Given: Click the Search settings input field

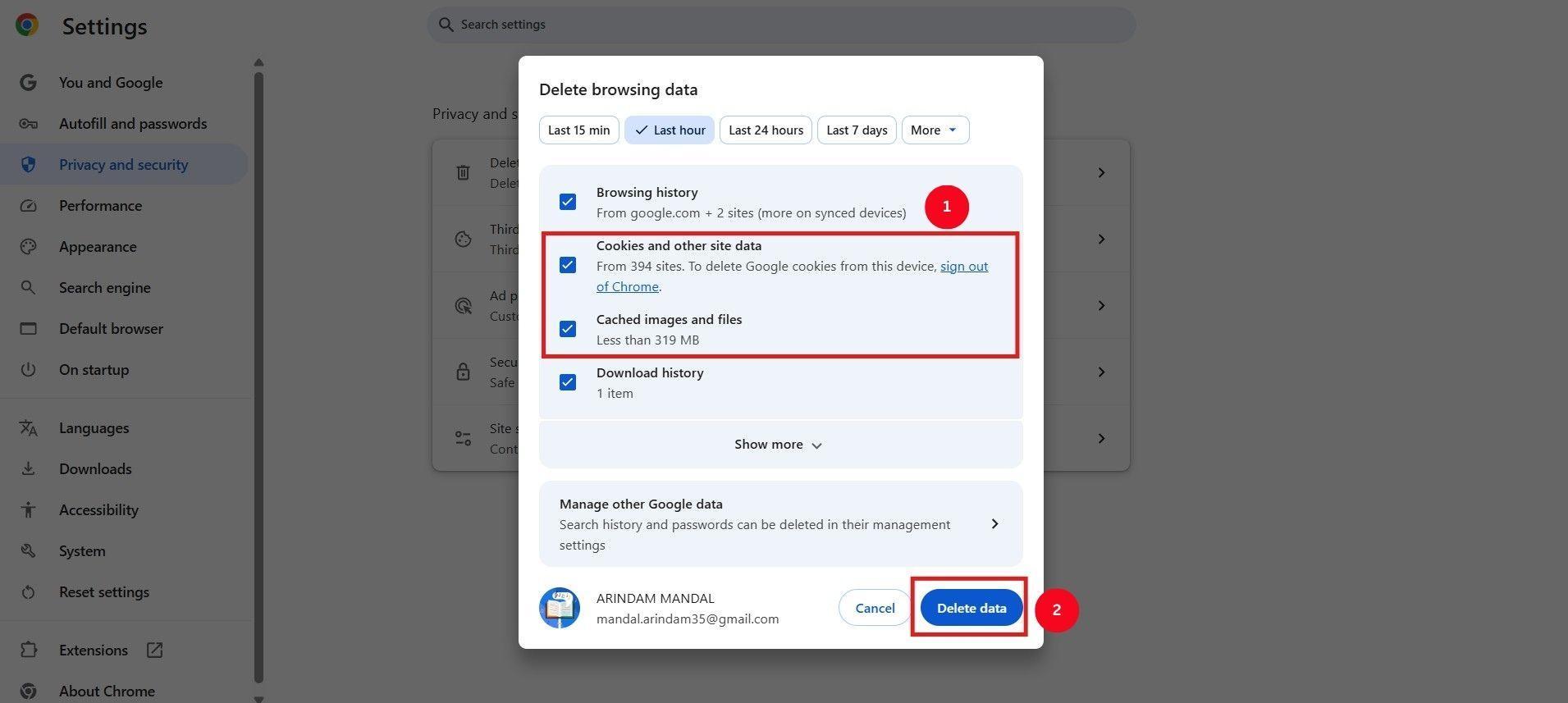Looking at the screenshot, I should point(781,25).
